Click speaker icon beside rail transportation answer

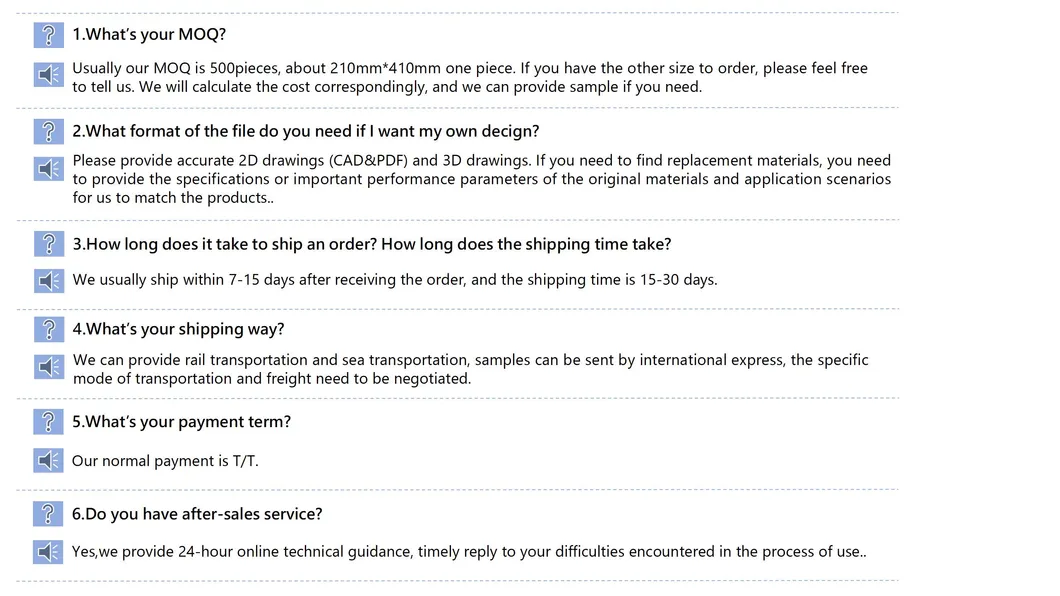(48, 367)
